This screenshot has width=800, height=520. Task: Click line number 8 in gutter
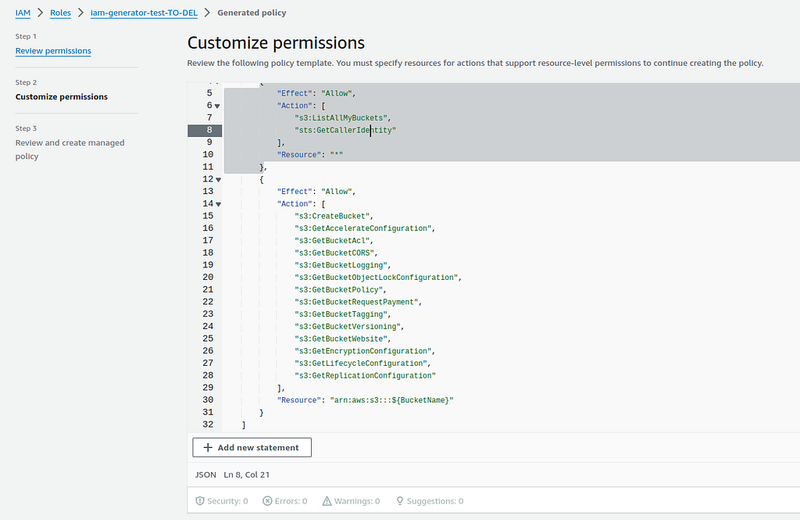[205, 130]
